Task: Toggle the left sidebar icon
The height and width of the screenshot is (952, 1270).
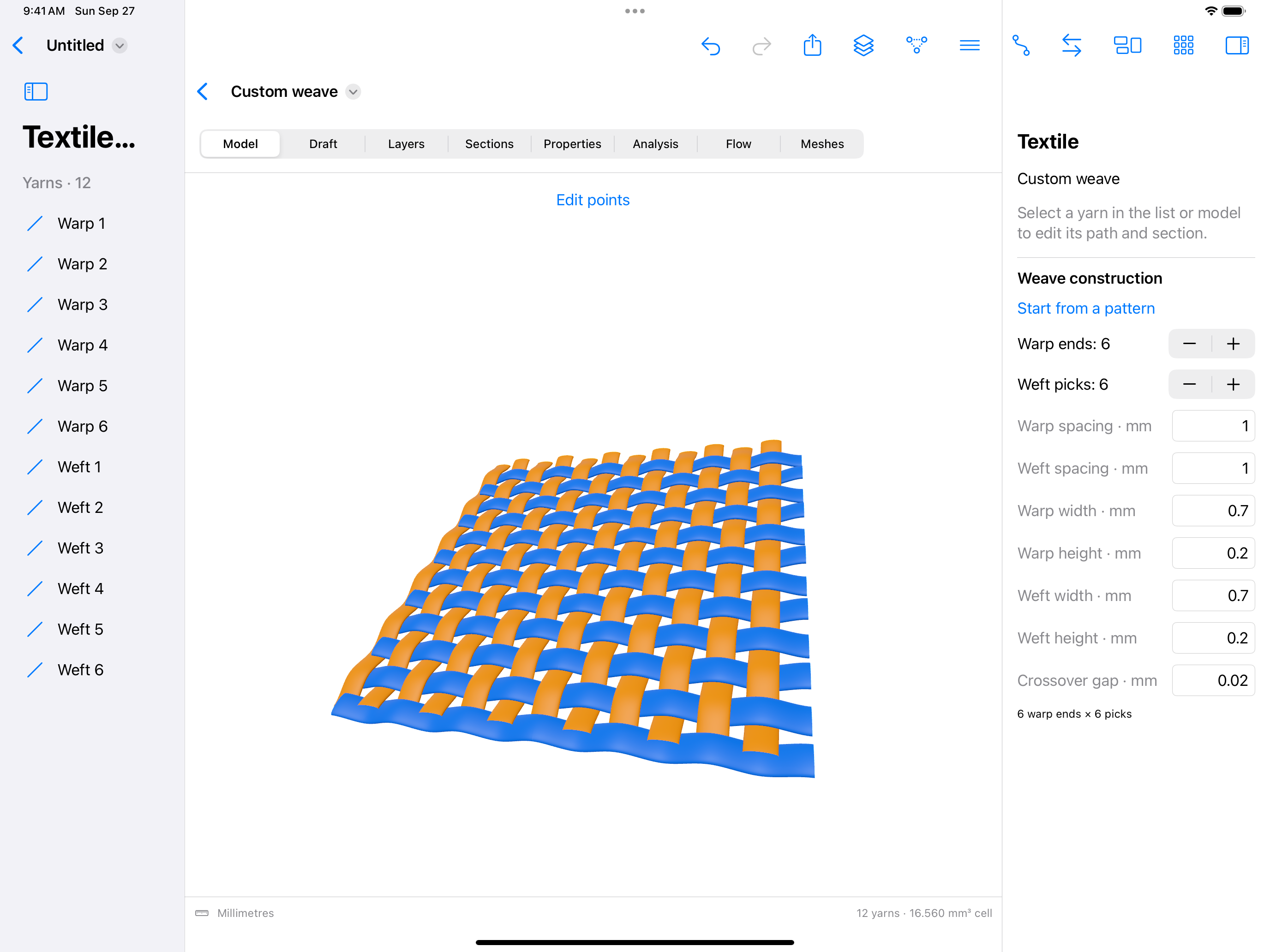Action: coord(36,91)
